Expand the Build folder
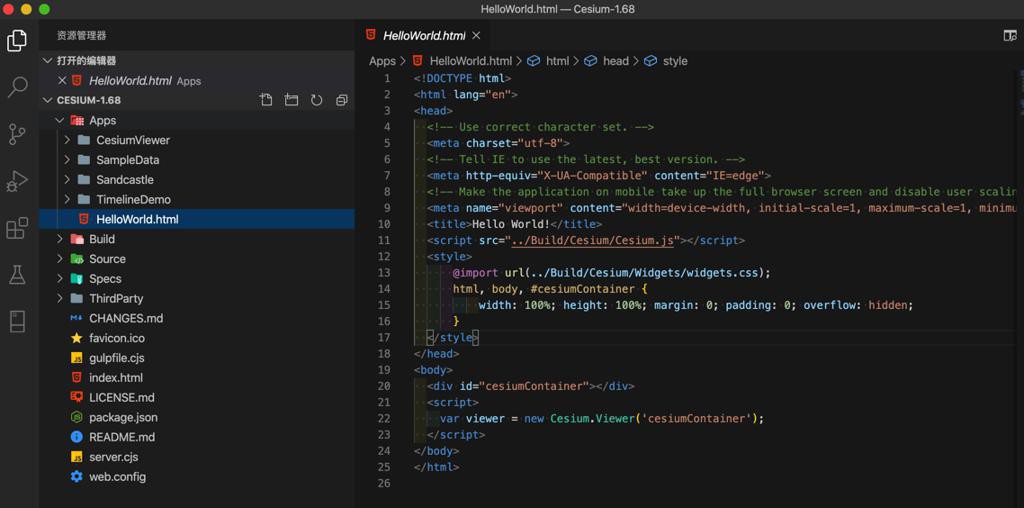The image size is (1024, 508). 59,239
